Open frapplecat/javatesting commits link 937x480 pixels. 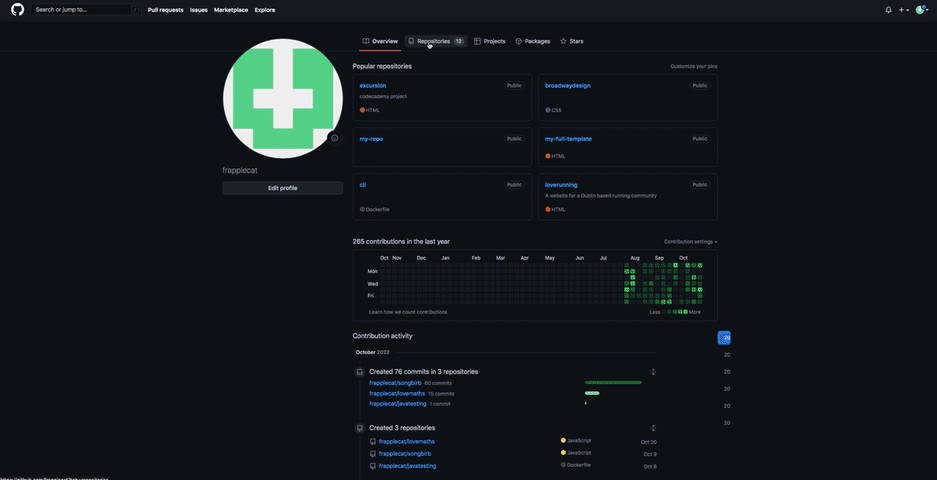coord(398,403)
